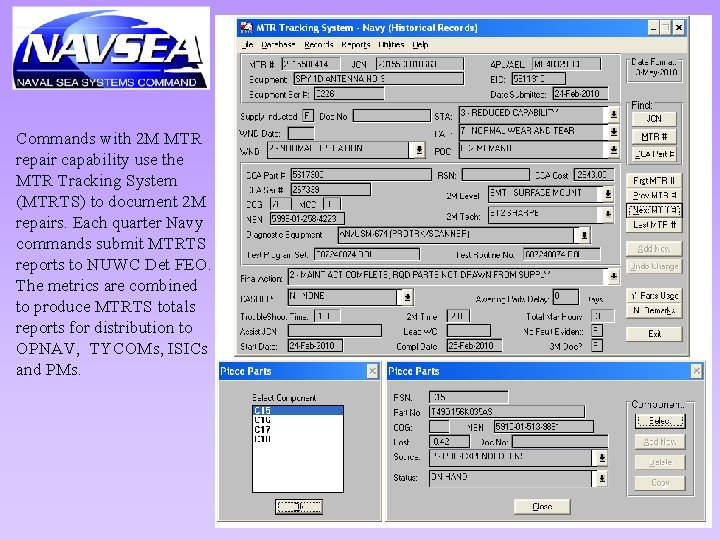Click the Undo Change button
720x540 pixels.
pos(654,266)
